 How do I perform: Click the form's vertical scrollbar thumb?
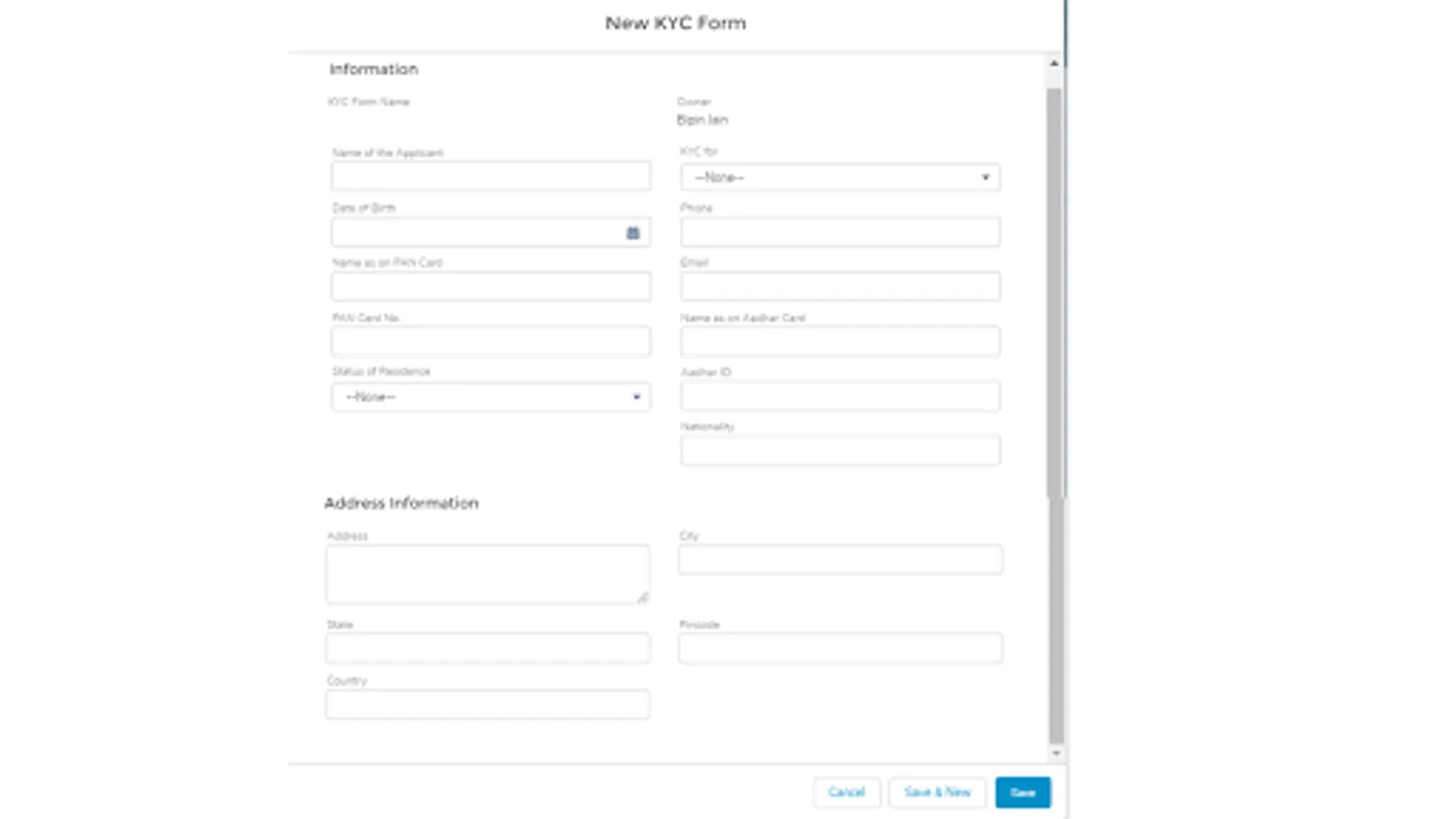[x=1054, y=291]
